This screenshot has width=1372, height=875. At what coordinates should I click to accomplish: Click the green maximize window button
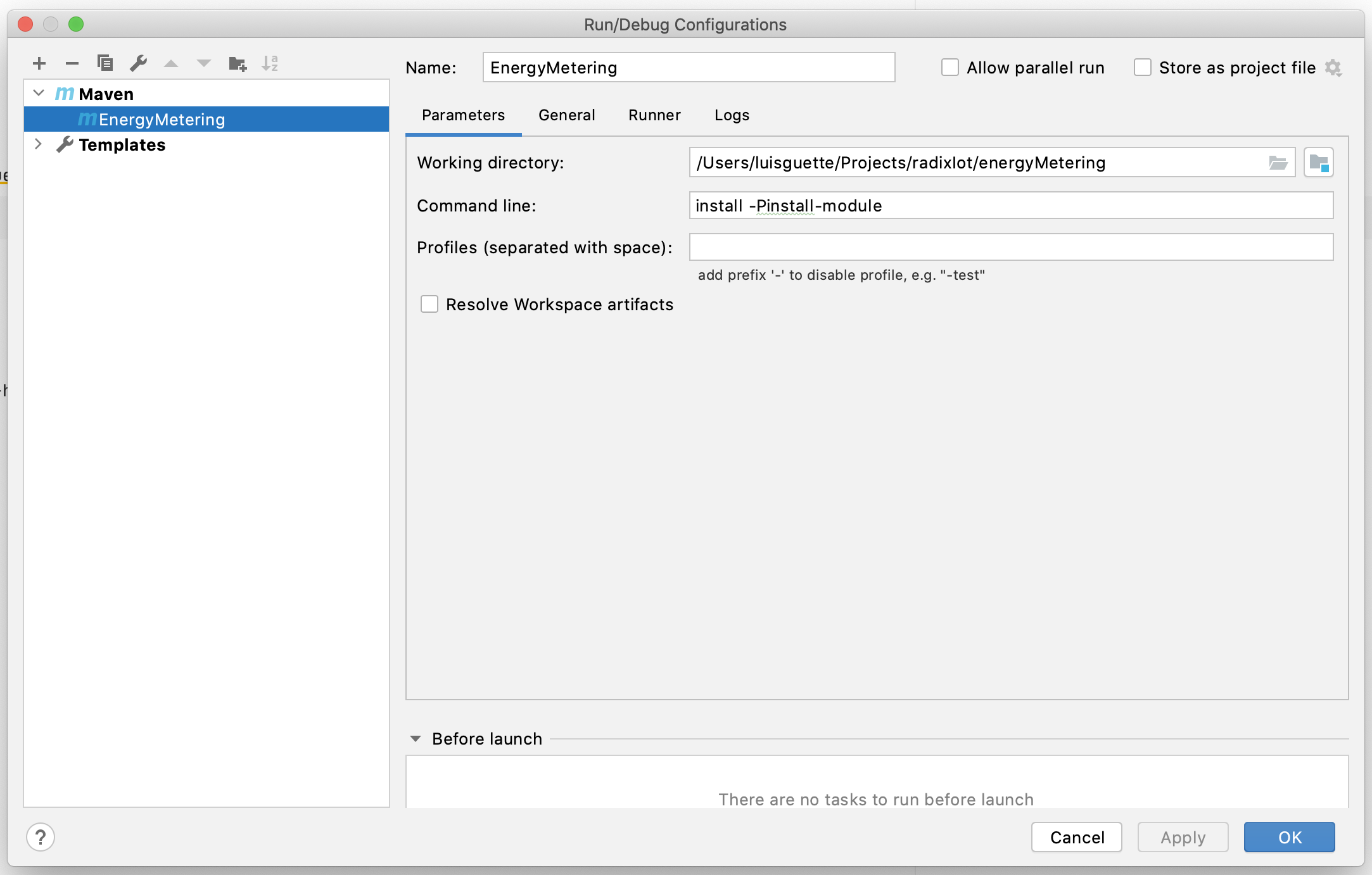coord(76,24)
